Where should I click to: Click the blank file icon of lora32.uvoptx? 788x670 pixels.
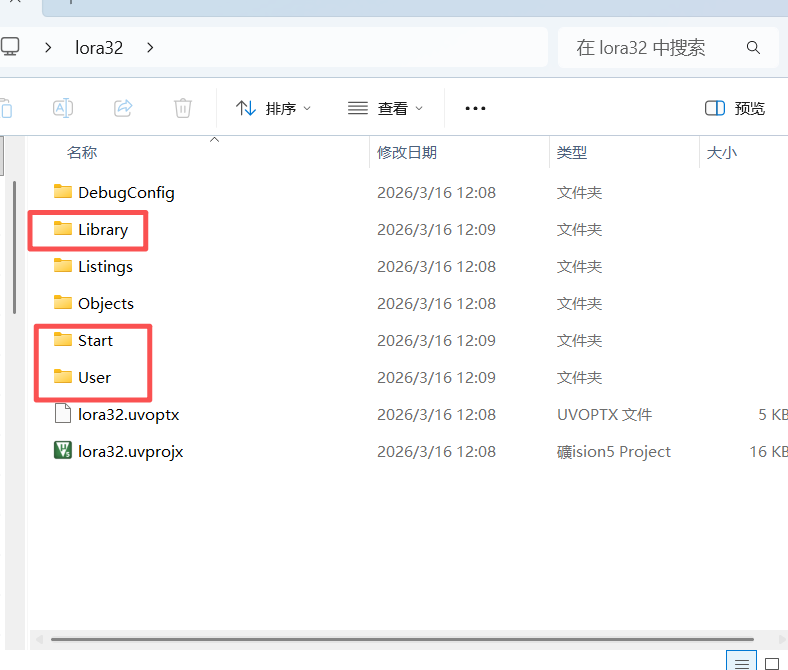tap(63, 413)
